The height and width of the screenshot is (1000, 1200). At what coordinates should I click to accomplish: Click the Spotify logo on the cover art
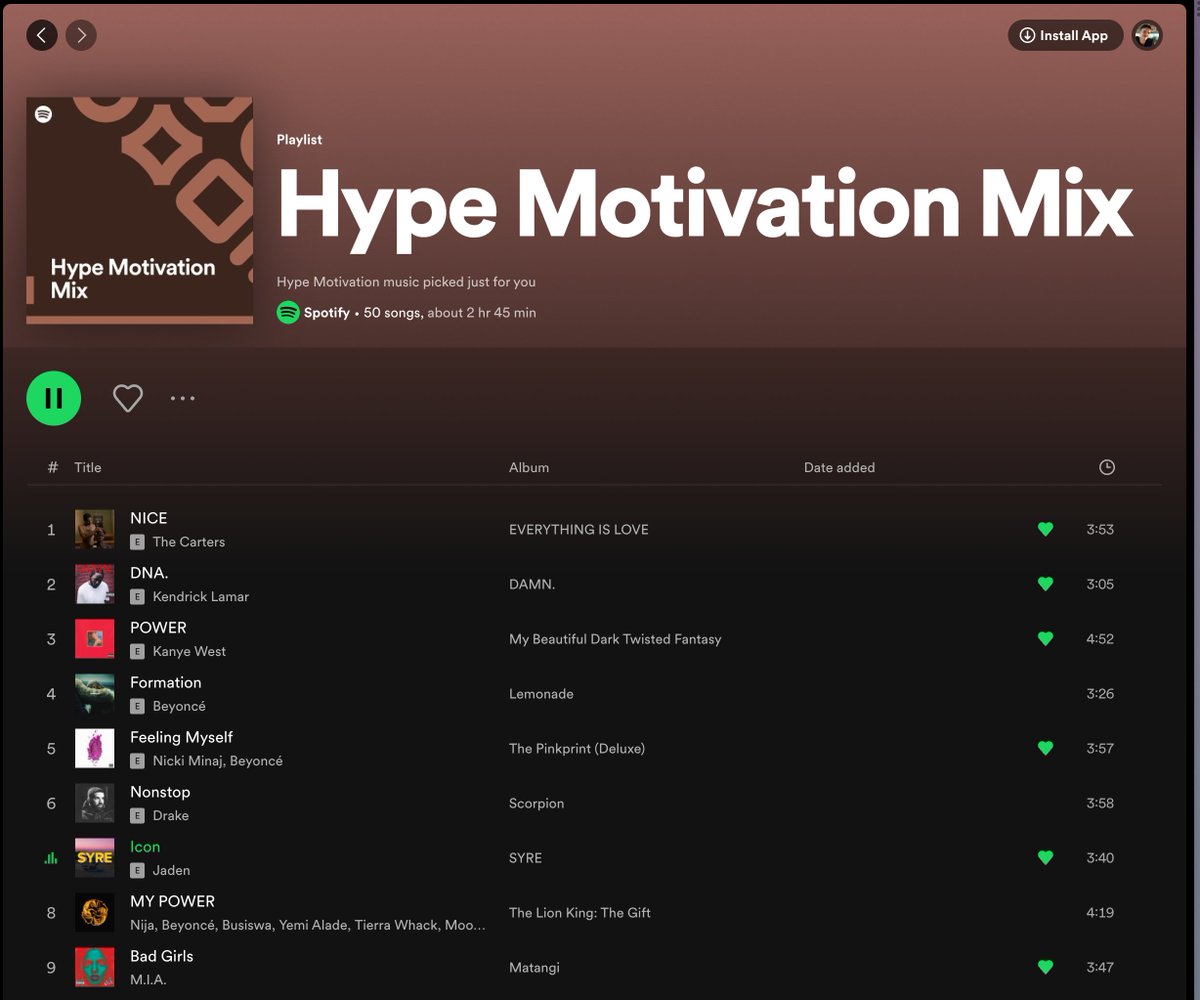click(x=43, y=114)
